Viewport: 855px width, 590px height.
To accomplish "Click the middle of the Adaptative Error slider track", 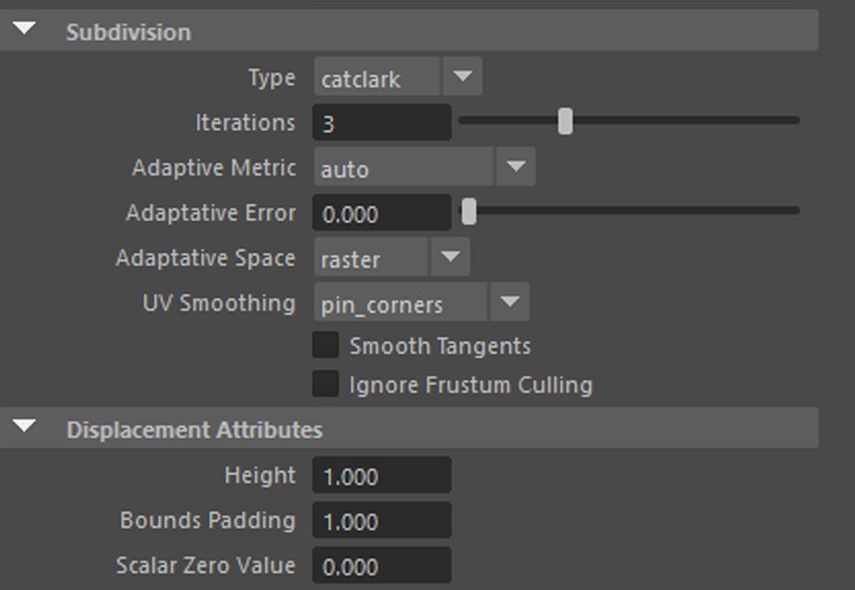I will pos(630,211).
